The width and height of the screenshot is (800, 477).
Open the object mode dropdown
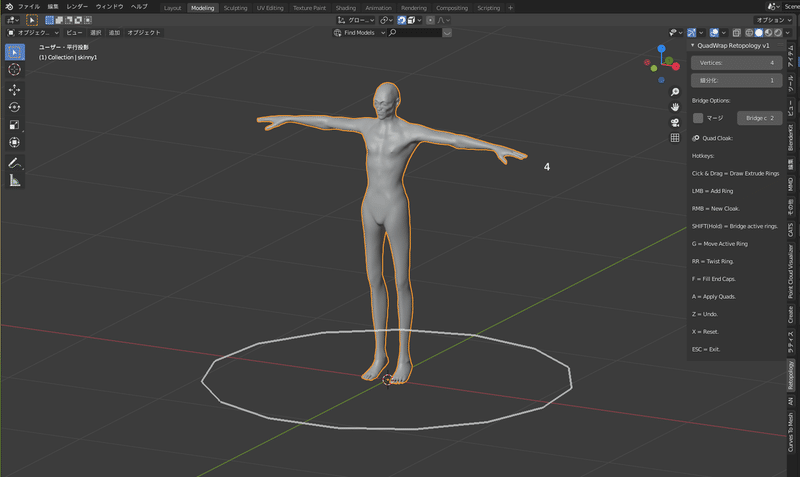coord(33,33)
